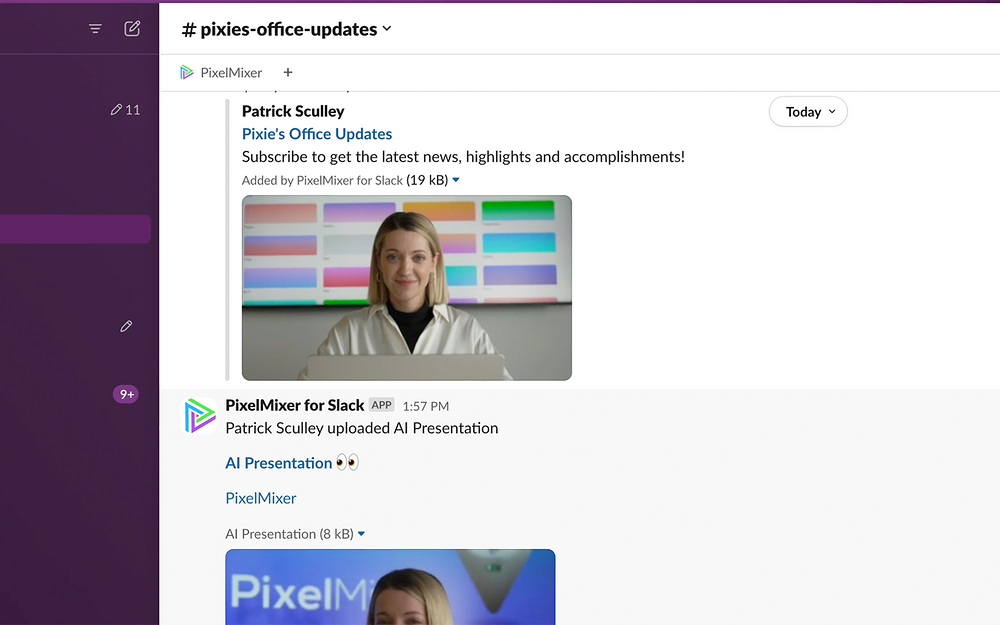The height and width of the screenshot is (625, 1000).
Task: Click the 1:57 PM timestamp
Action: [425, 406]
